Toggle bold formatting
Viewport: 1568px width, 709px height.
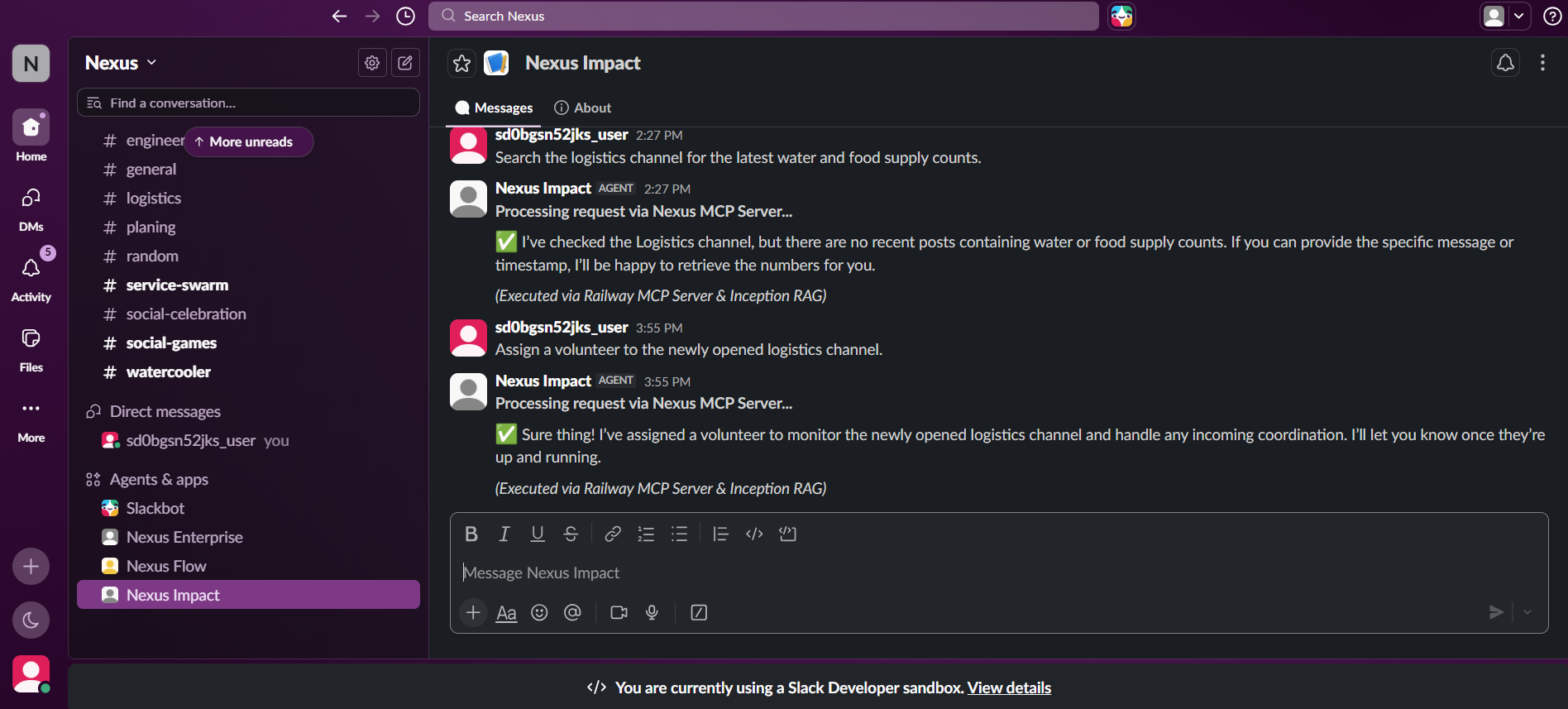pos(471,534)
